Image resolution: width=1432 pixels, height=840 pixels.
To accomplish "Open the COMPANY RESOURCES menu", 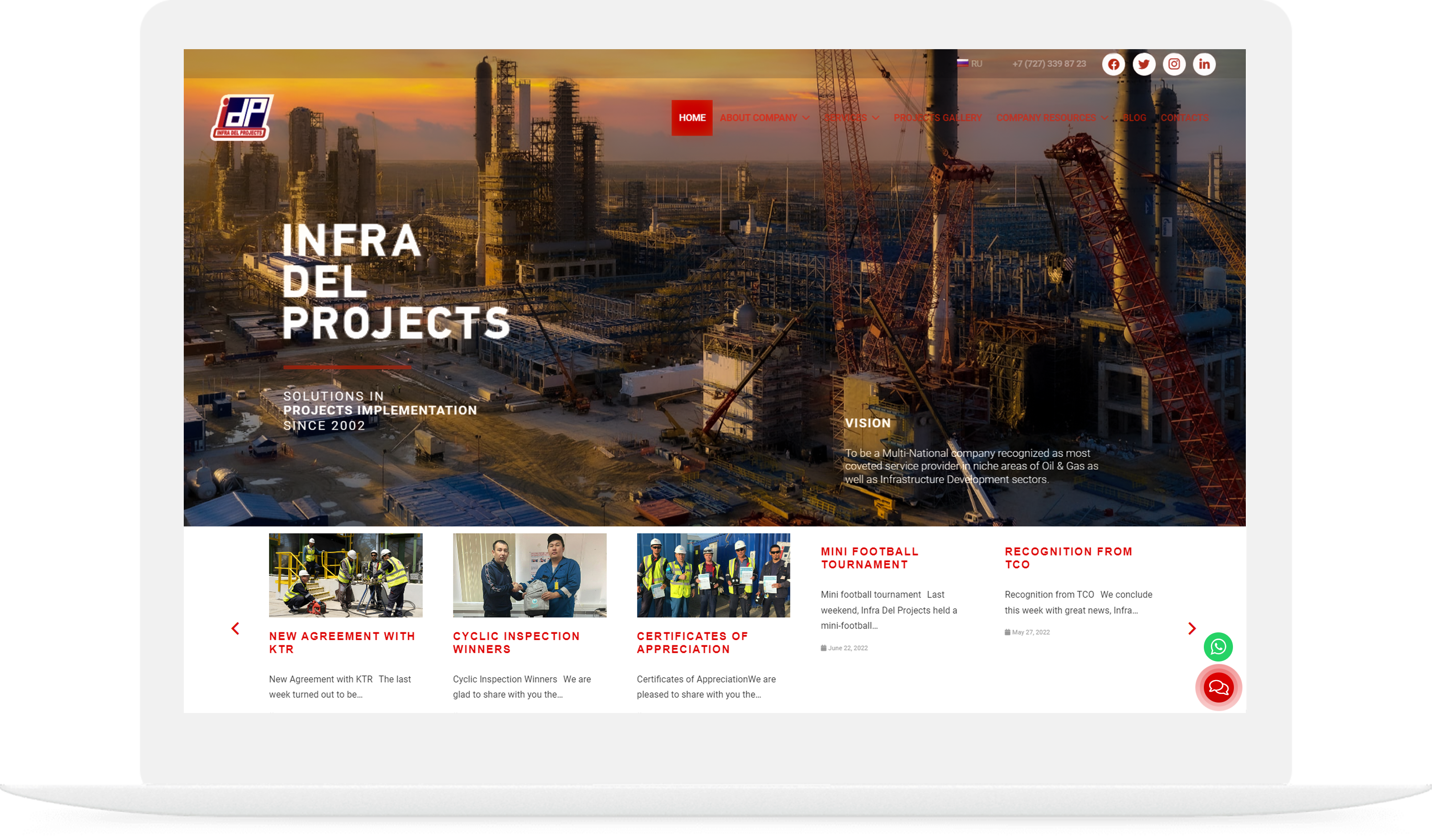I will 1045,117.
